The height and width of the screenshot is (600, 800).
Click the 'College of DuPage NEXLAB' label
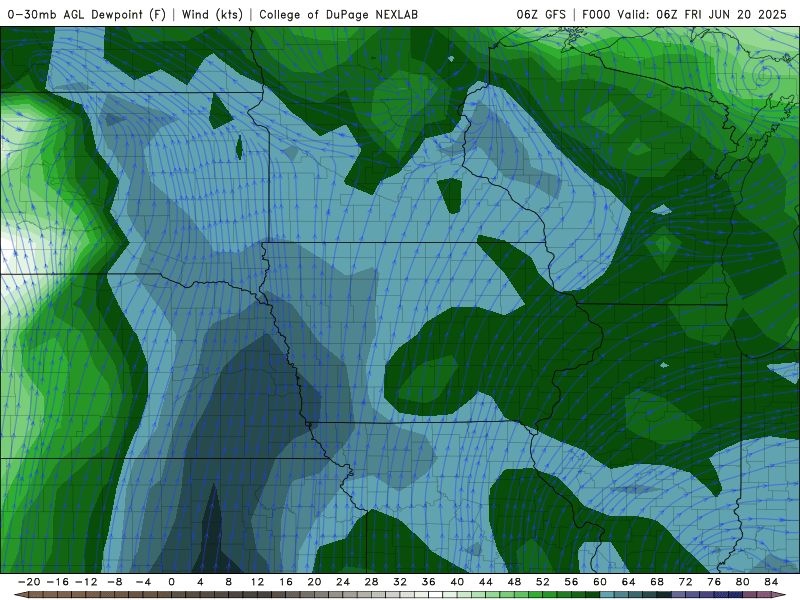(338, 14)
